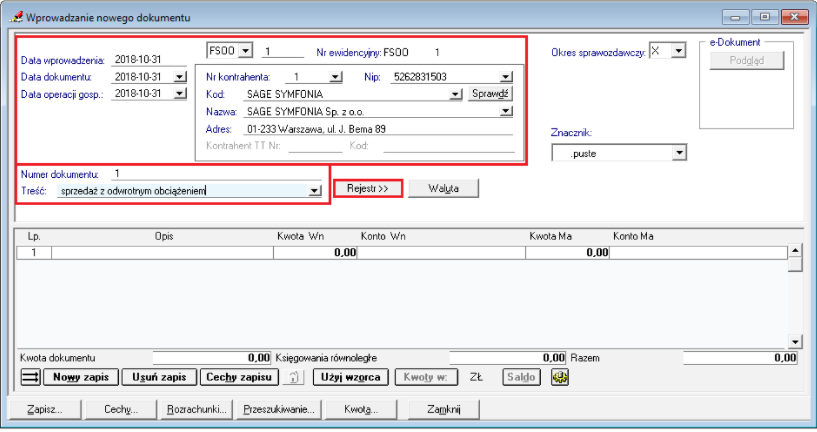The width and height of the screenshot is (817, 432).
Task: Open the Znacznik dropdown
Action: (679, 153)
